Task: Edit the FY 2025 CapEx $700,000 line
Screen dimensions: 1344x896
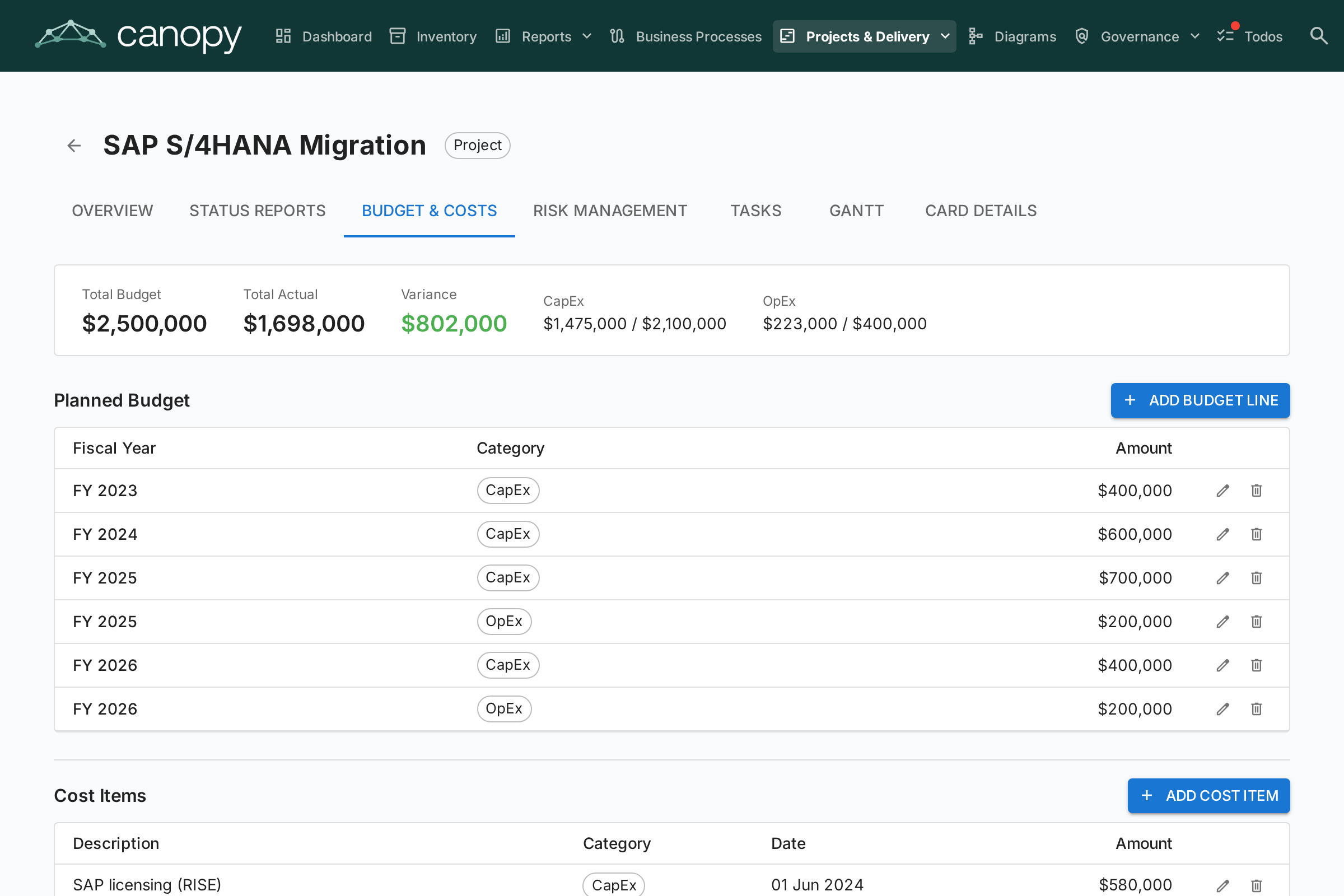Action: tap(1222, 578)
